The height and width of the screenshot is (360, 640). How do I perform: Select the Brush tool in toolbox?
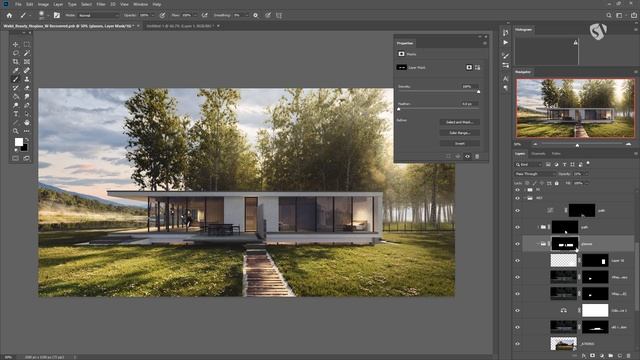(16, 79)
